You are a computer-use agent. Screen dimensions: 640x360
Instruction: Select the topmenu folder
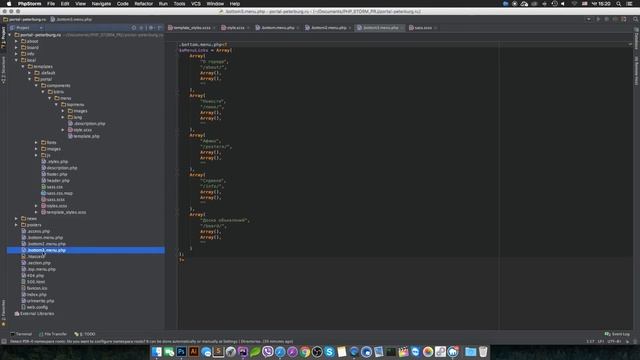(75, 104)
